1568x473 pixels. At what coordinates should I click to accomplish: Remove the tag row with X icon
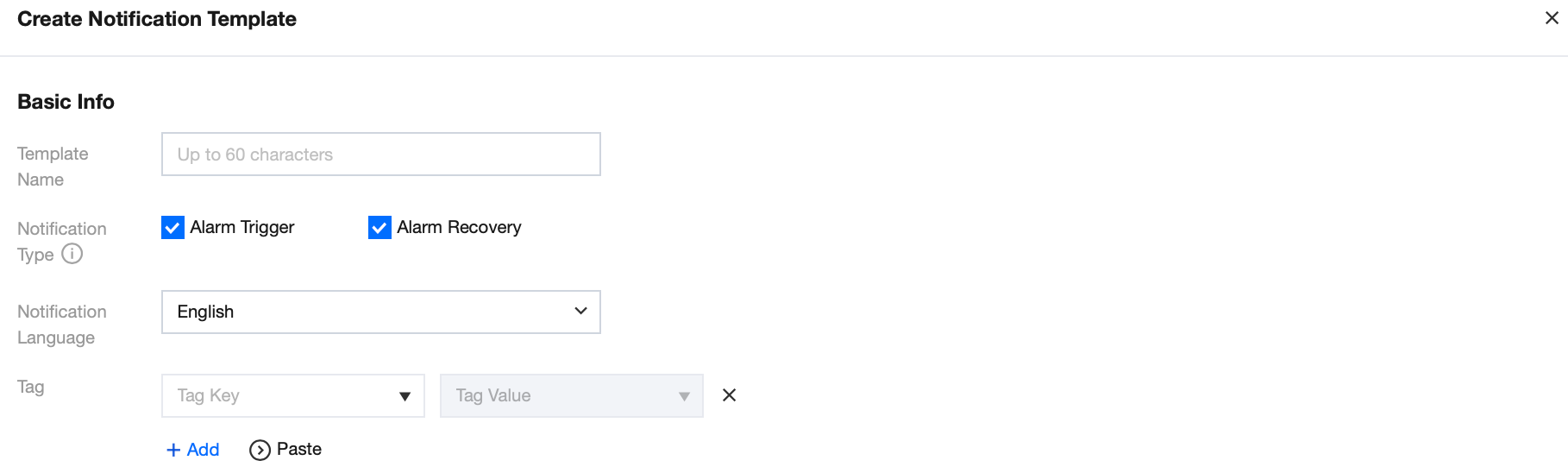pyautogui.click(x=729, y=395)
